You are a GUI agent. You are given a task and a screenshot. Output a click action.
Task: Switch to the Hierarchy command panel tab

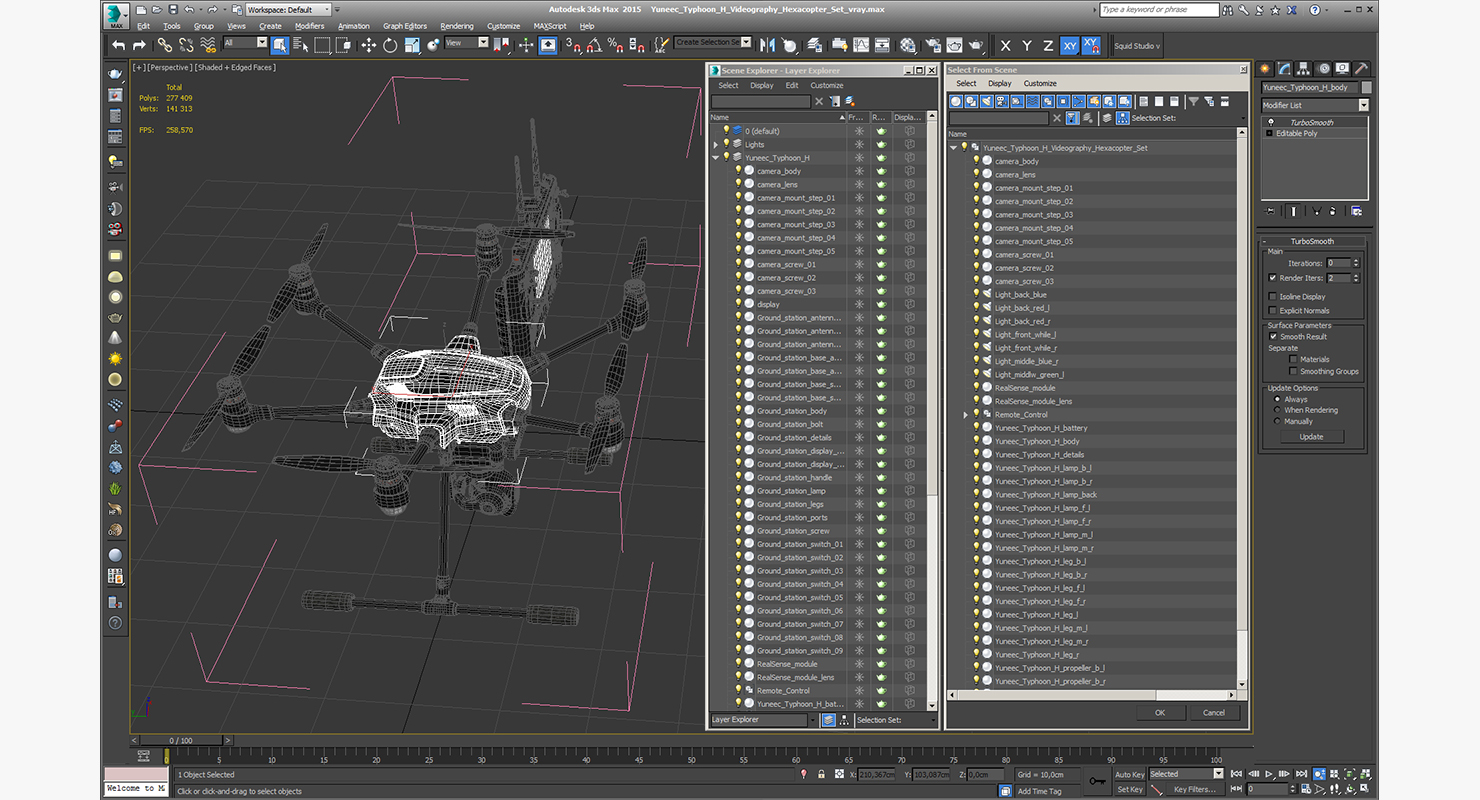(x=1305, y=69)
